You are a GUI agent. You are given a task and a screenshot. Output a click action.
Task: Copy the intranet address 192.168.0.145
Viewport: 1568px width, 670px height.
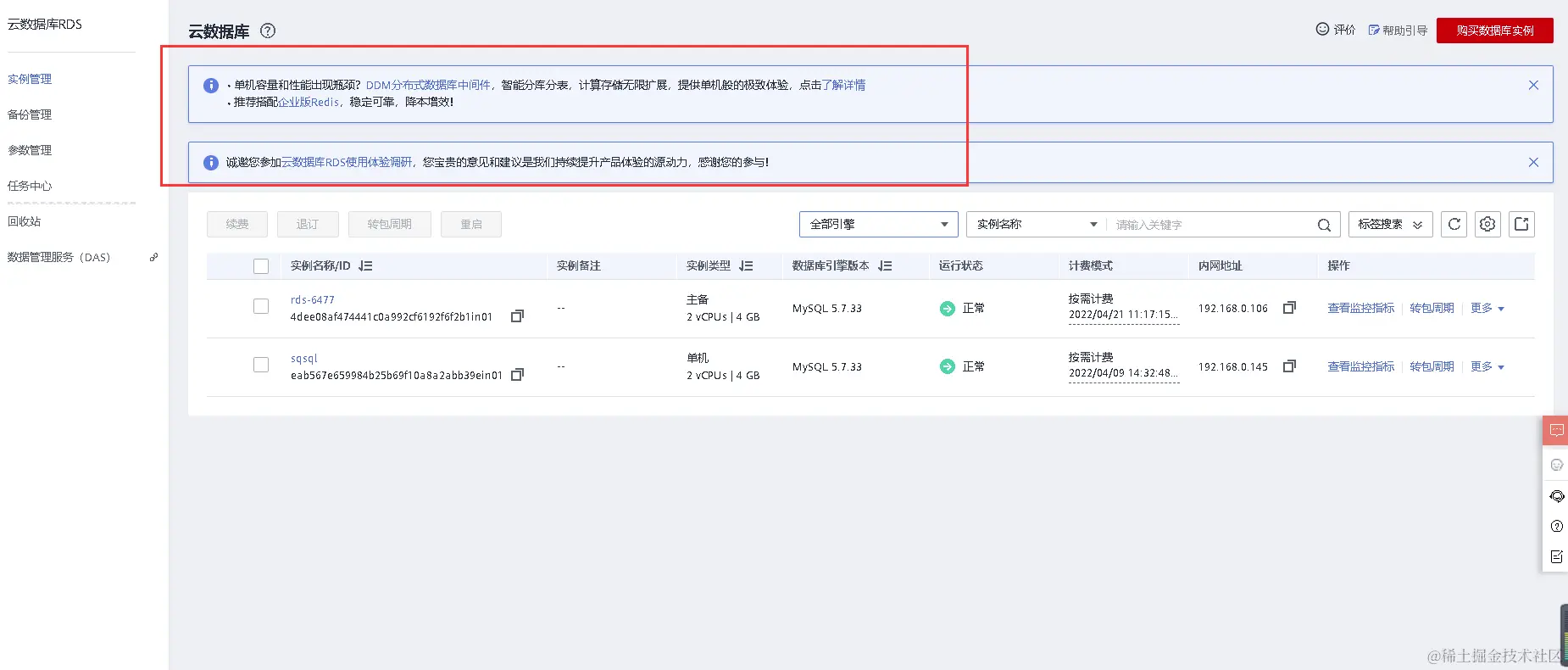coord(1289,366)
